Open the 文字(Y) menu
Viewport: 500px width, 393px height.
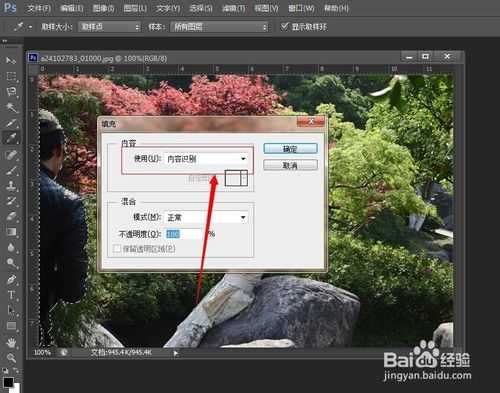pyautogui.click(x=168, y=8)
